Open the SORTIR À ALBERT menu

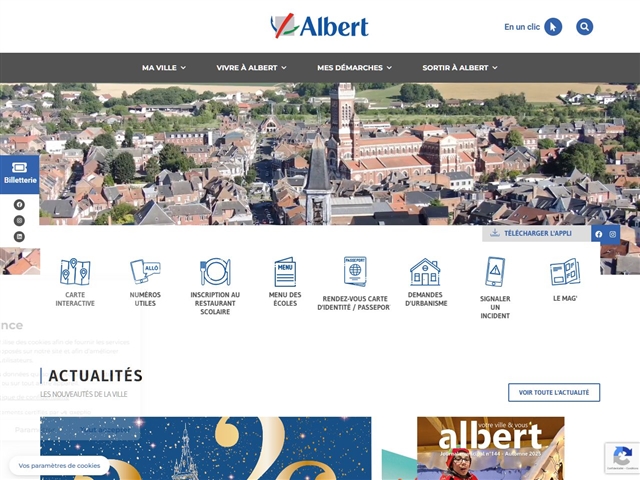point(460,68)
